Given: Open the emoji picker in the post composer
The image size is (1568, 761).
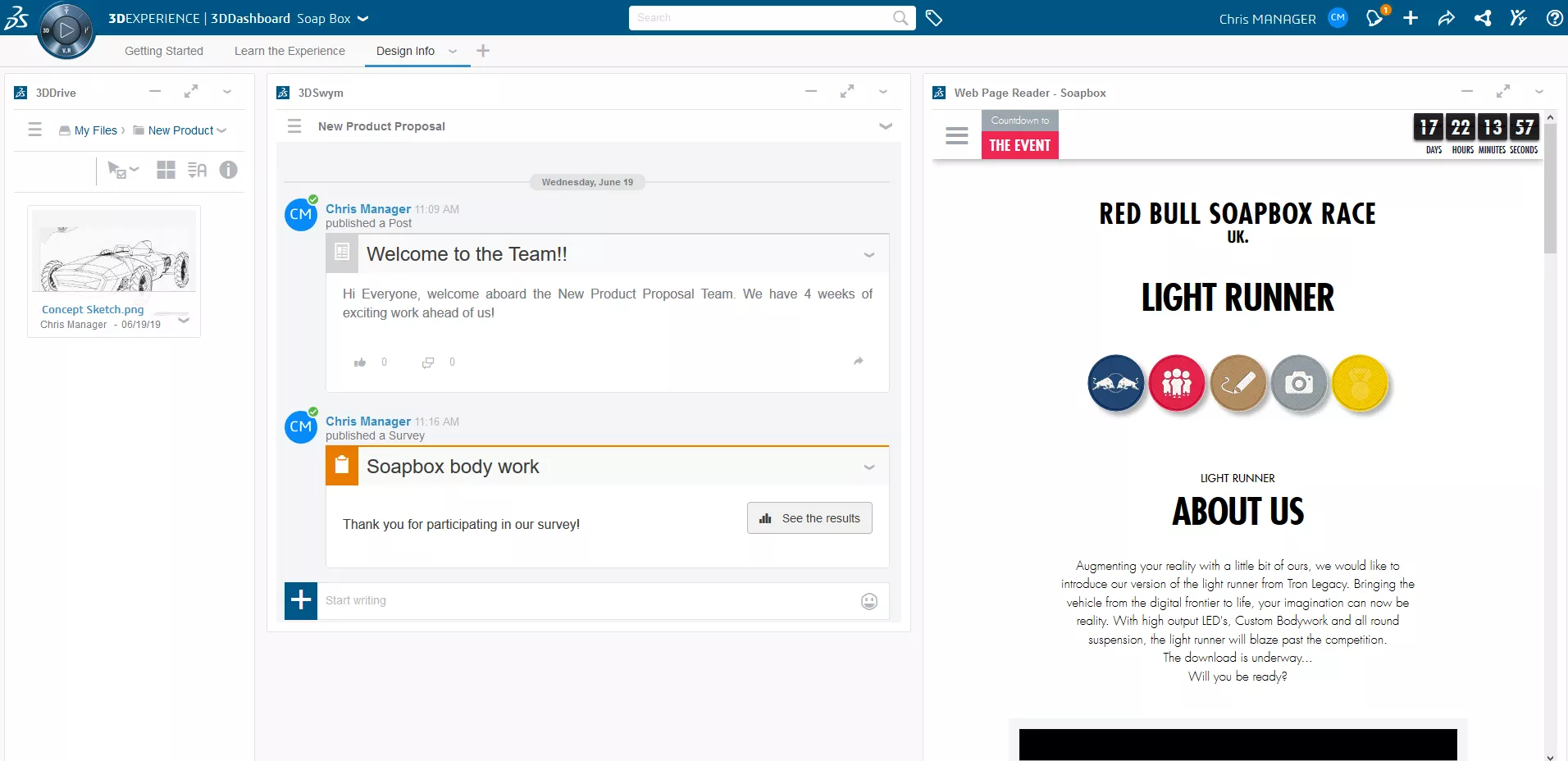Looking at the screenshot, I should point(869,600).
